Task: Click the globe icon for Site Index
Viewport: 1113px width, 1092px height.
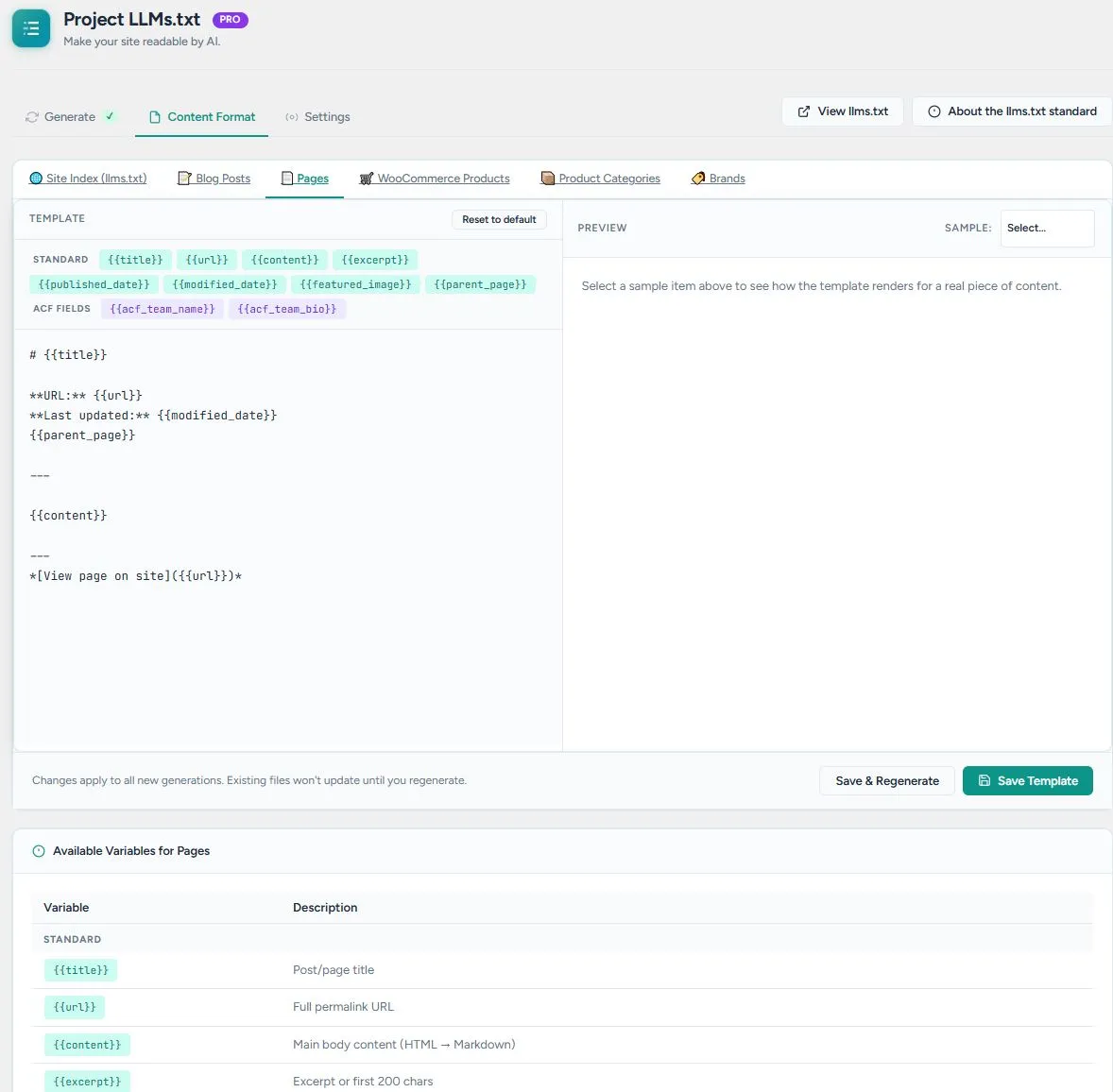Action: click(36, 179)
